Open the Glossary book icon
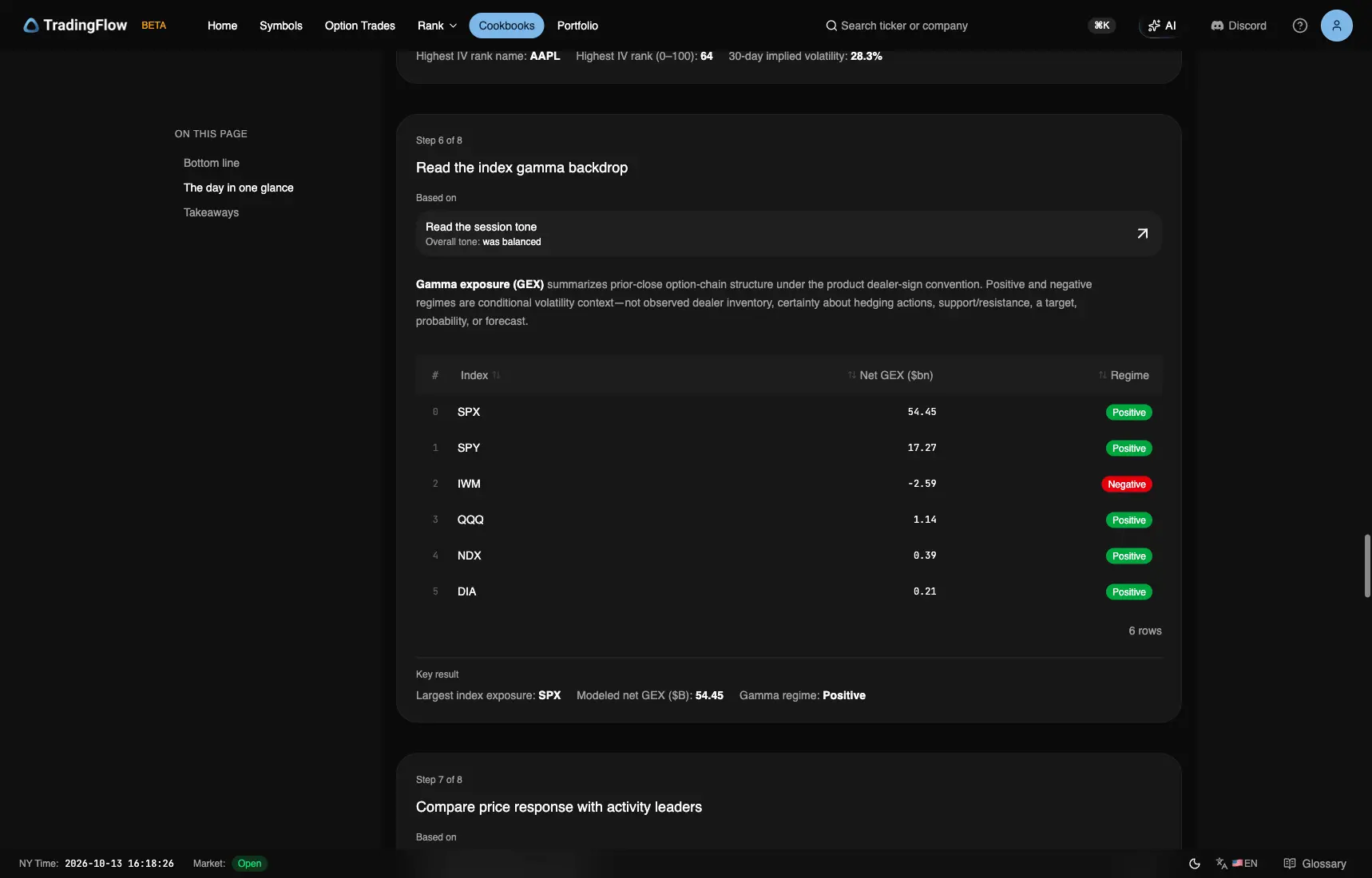This screenshot has width=1372, height=878. coord(1289,864)
